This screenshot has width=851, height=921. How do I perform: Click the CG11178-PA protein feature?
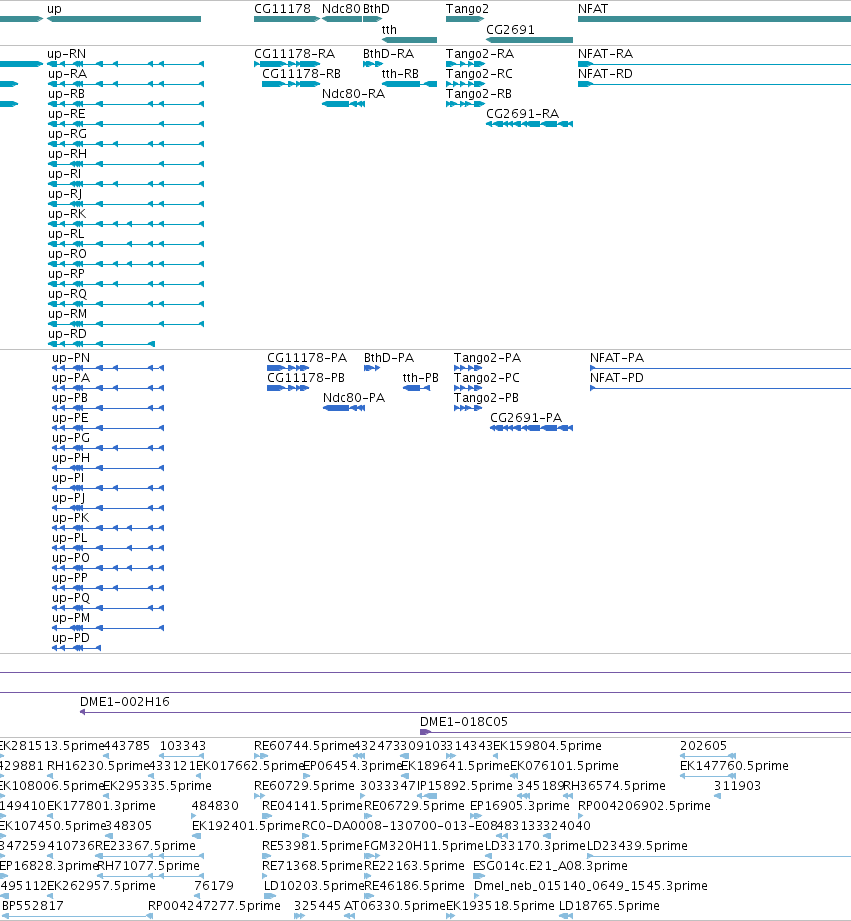(288, 368)
